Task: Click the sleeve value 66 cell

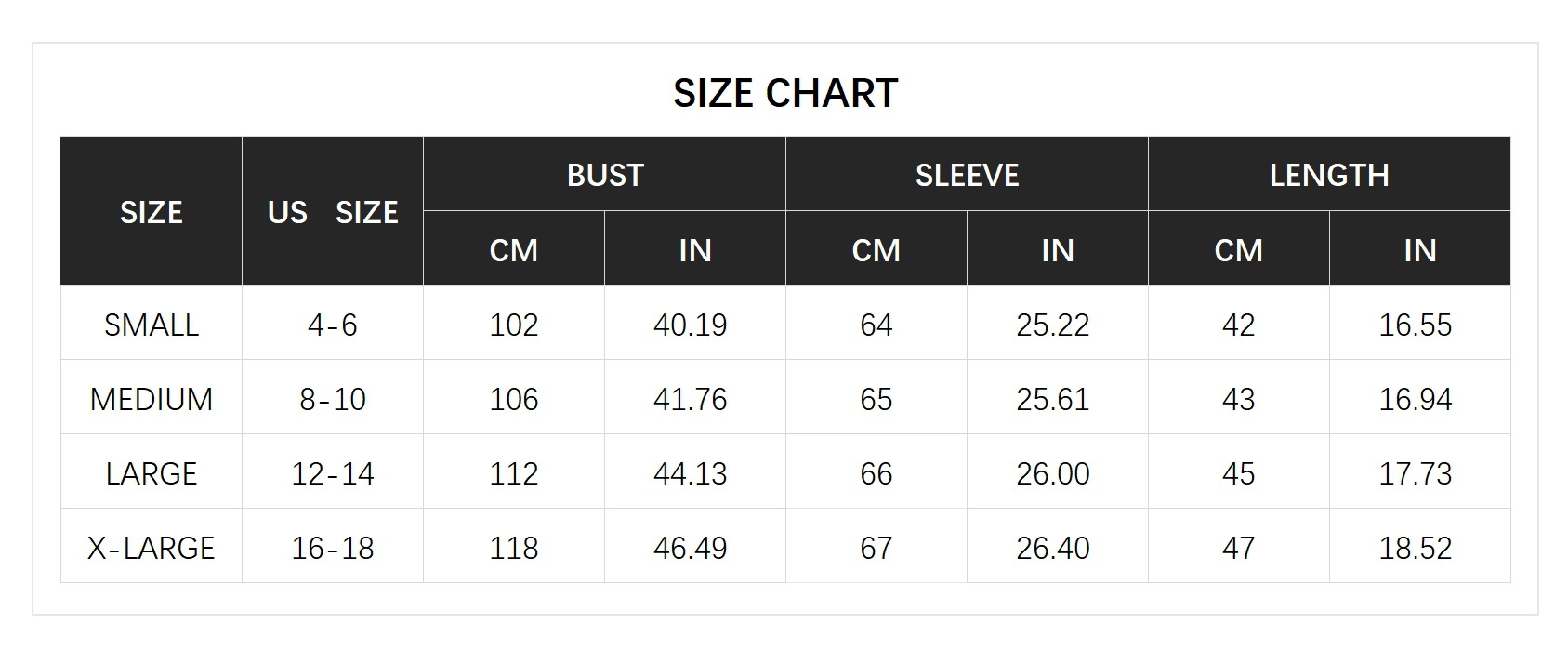Action: point(876,471)
